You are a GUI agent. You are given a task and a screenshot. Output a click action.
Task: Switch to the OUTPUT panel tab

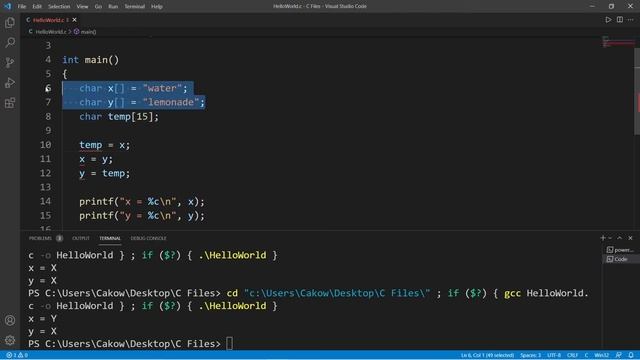pyautogui.click(x=81, y=238)
